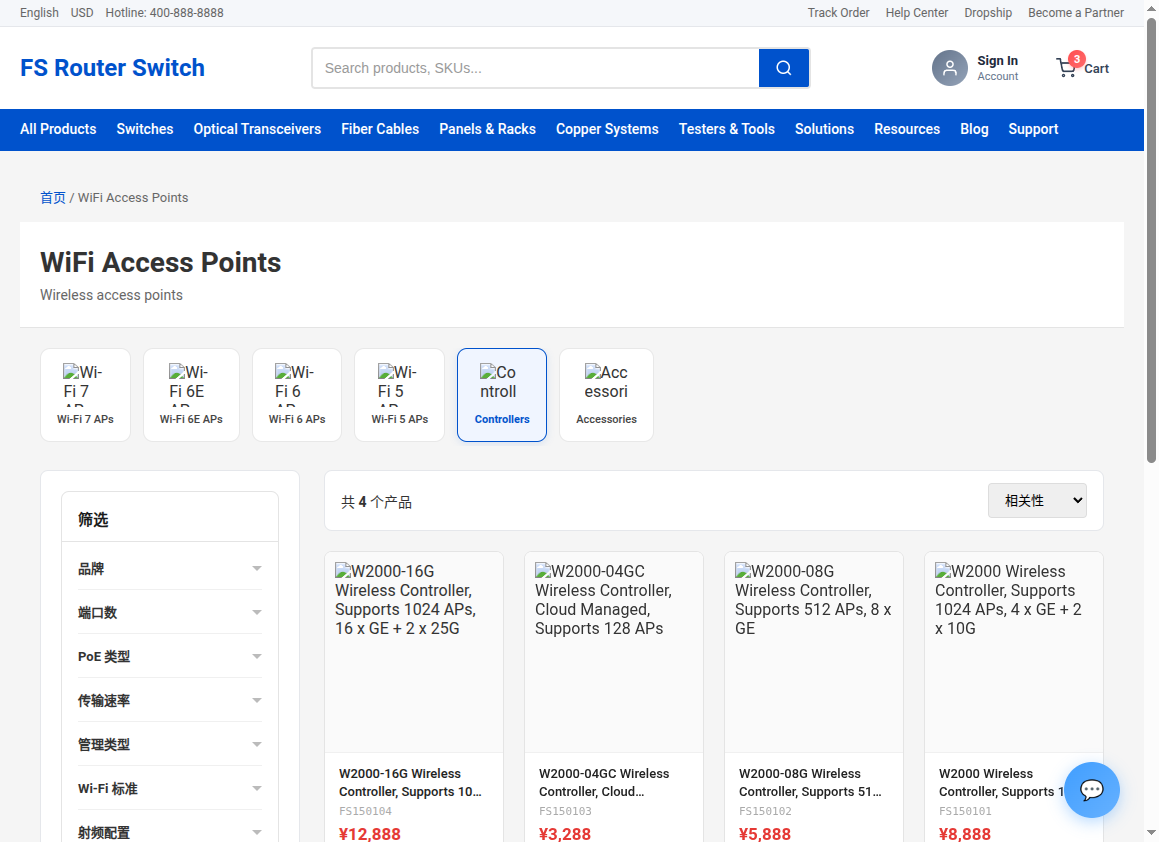Expand the PoE 类型 filter
This screenshot has width=1159, height=842.
coord(170,656)
